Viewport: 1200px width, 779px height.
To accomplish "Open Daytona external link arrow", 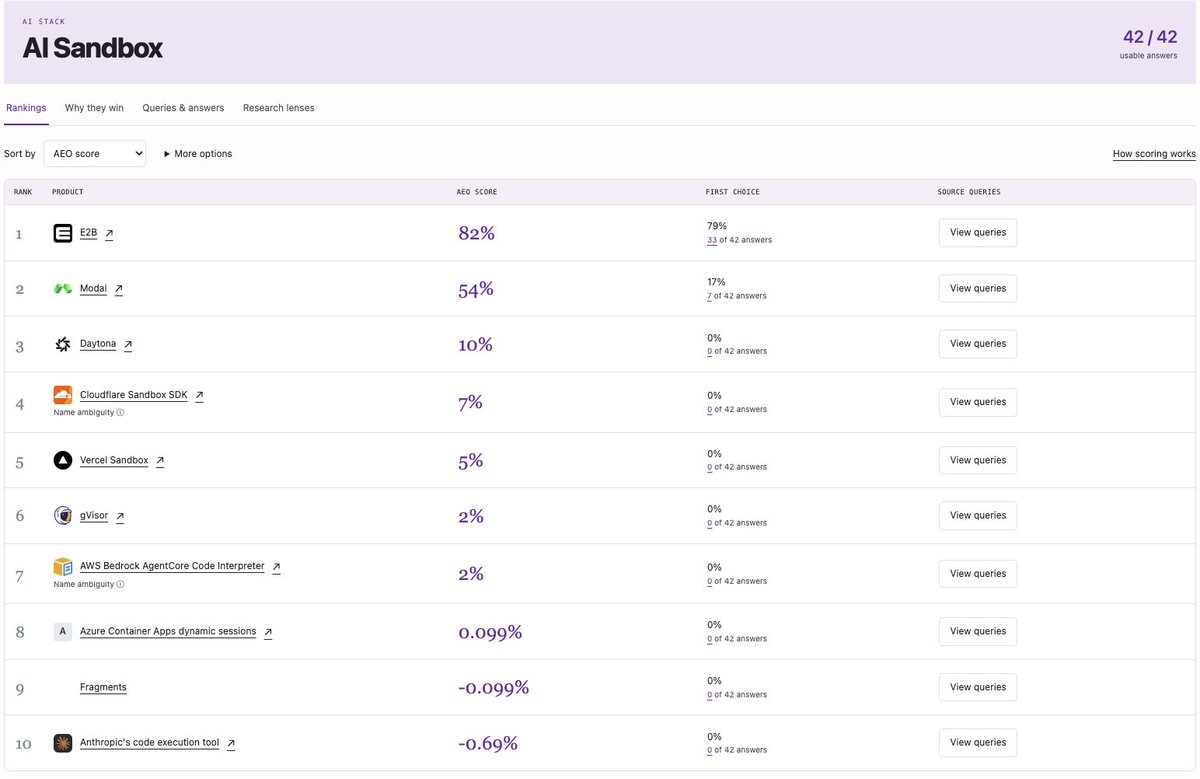I will coord(128,345).
